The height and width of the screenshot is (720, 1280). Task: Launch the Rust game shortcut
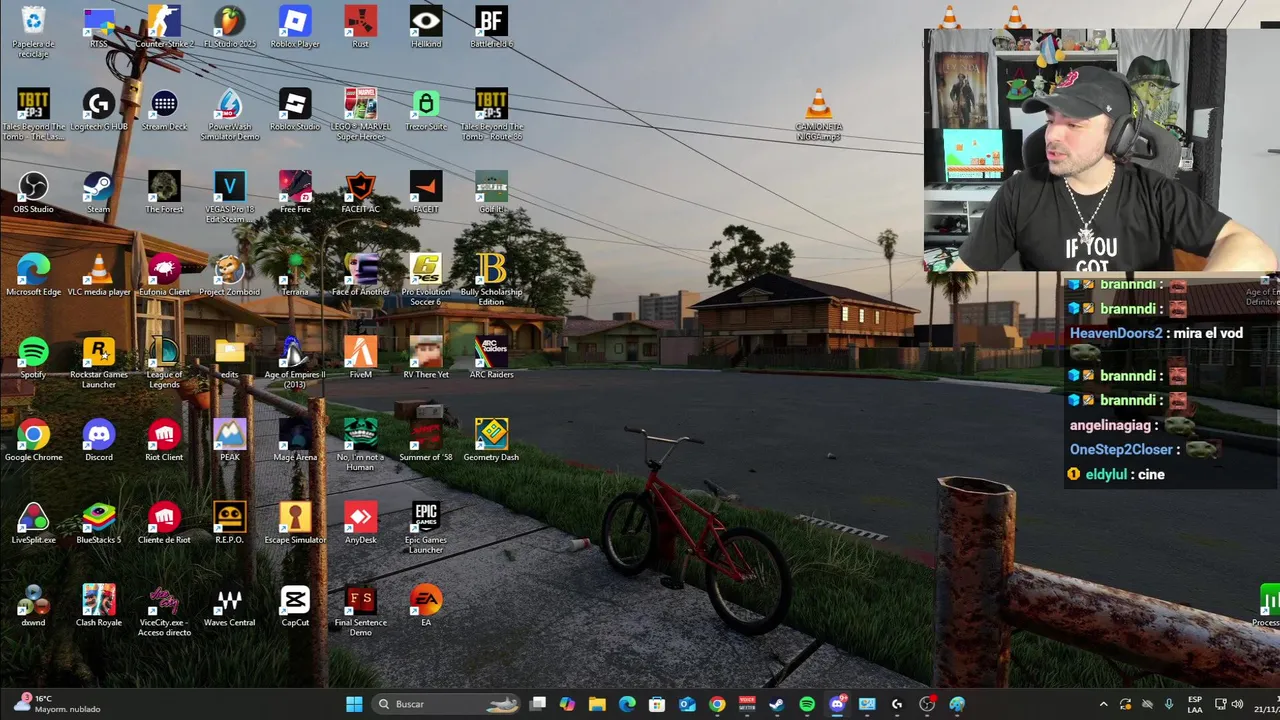pyautogui.click(x=360, y=27)
